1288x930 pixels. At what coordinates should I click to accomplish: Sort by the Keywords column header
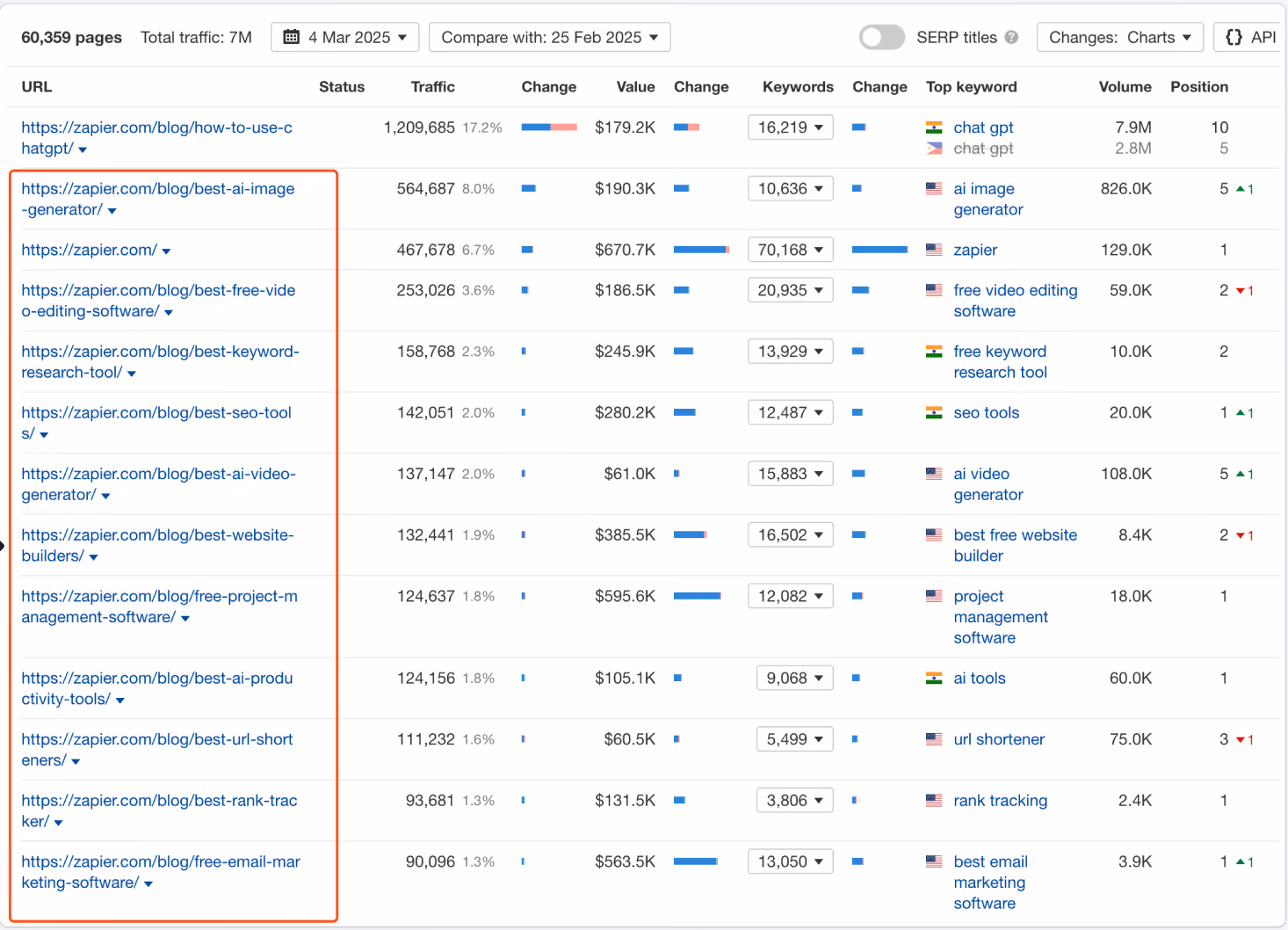click(x=798, y=87)
